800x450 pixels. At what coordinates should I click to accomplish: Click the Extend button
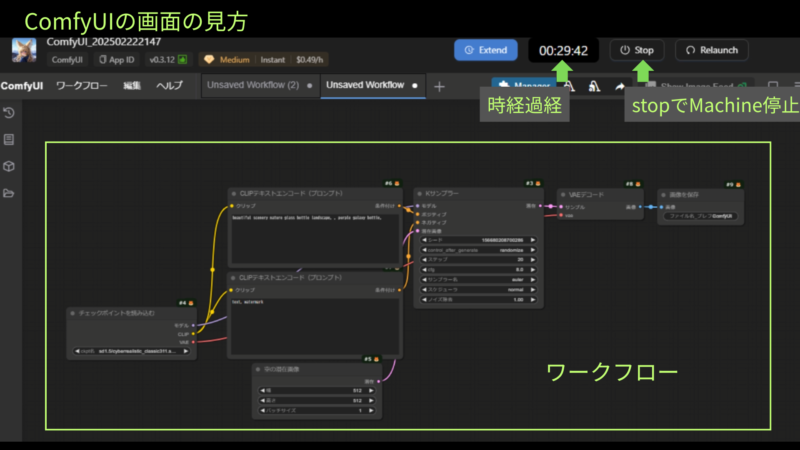pyautogui.click(x=486, y=50)
